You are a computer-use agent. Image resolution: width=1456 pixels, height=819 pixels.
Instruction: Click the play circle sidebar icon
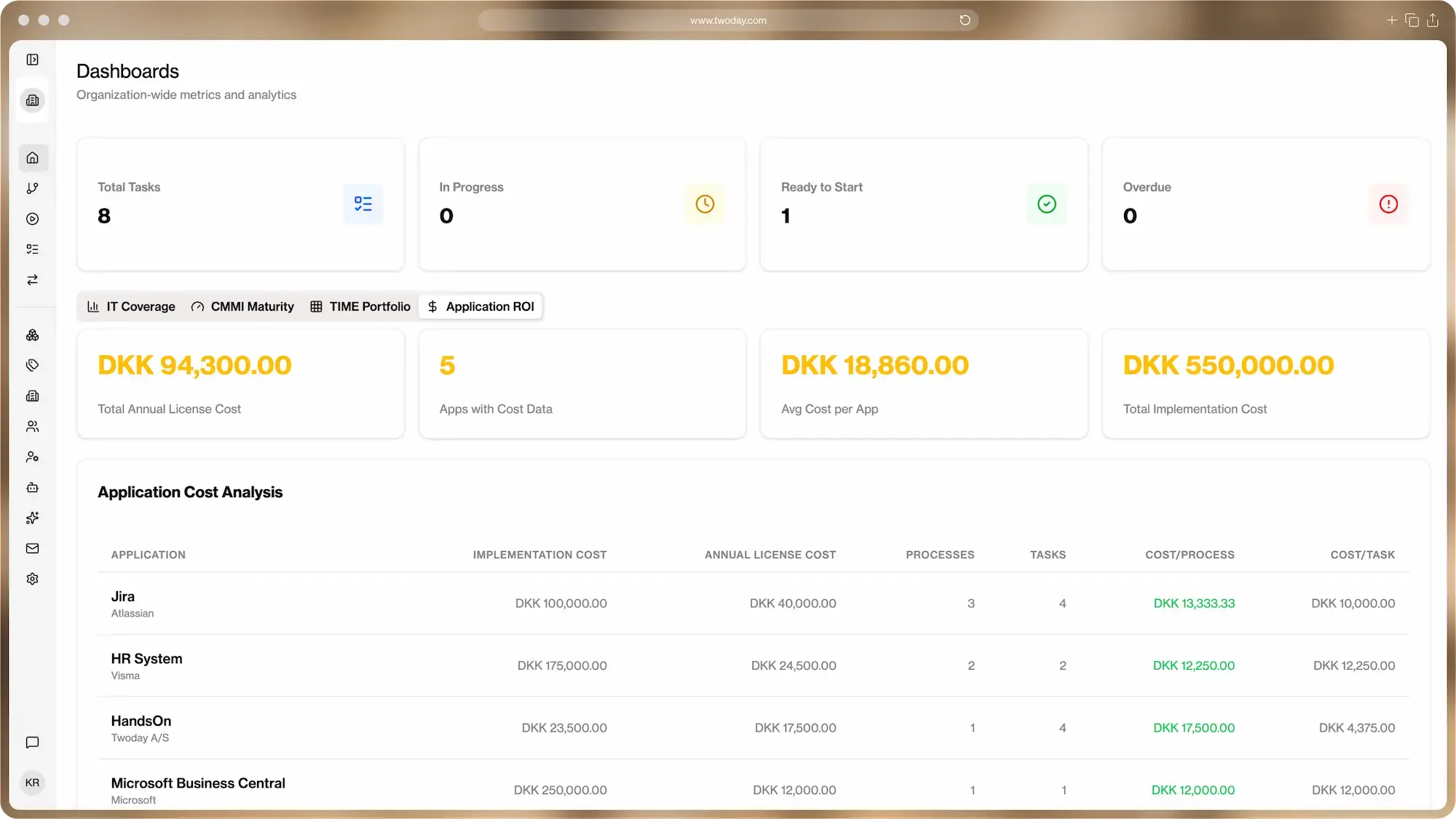pos(33,219)
